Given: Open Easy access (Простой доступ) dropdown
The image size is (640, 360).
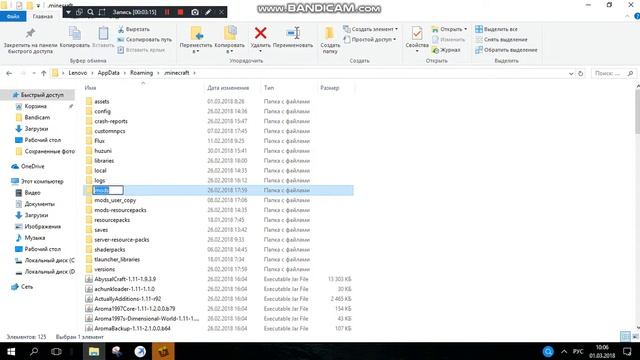Looking at the screenshot, I should 370,40.
